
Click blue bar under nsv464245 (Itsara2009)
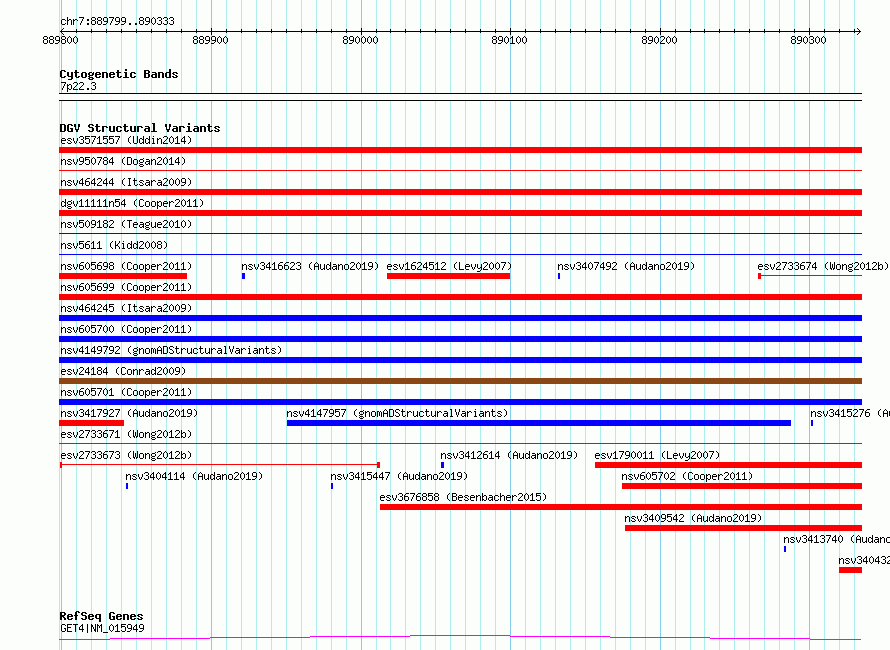(460, 318)
